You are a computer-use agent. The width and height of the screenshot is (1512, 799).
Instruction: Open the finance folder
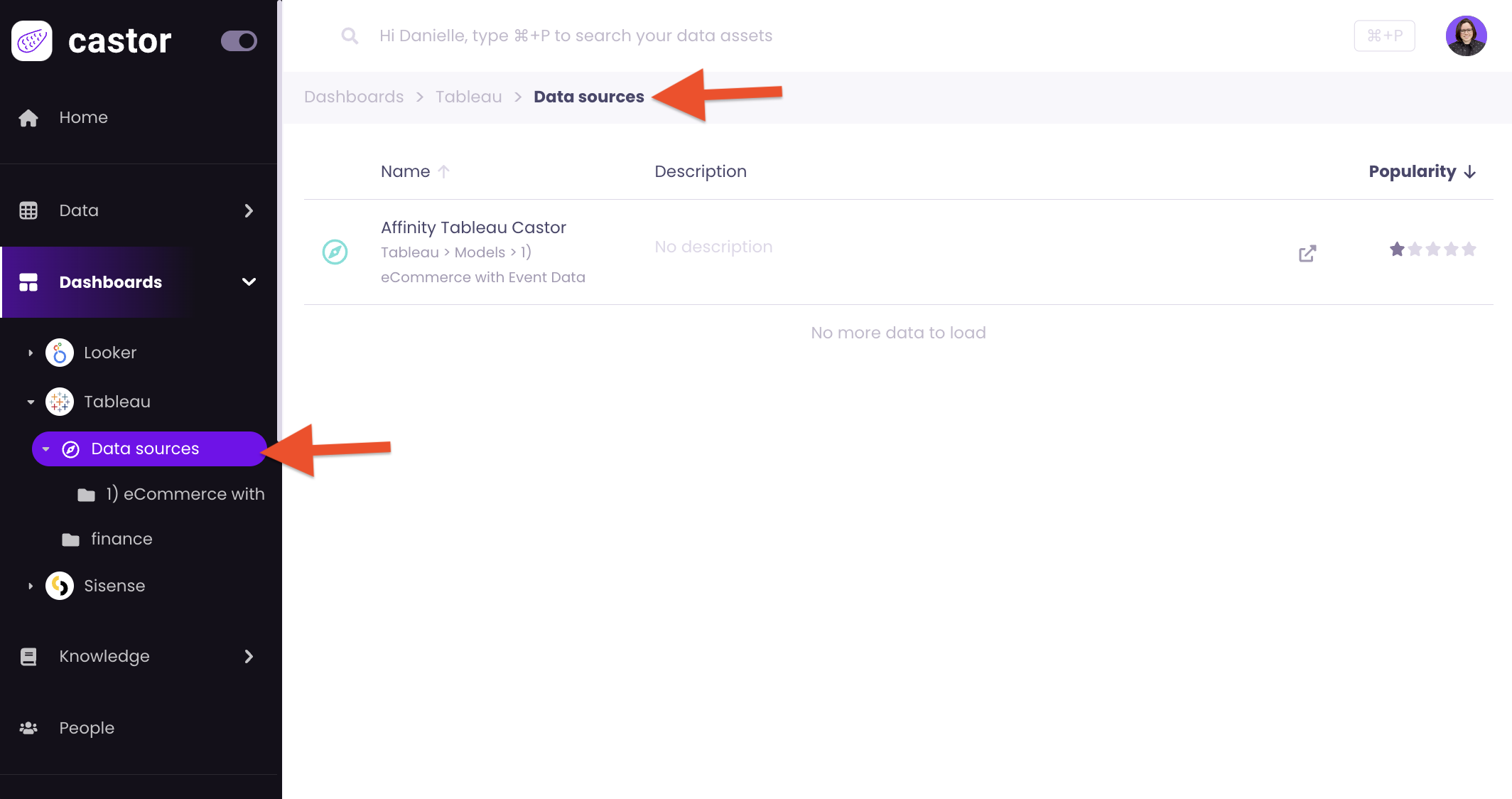[121, 539]
